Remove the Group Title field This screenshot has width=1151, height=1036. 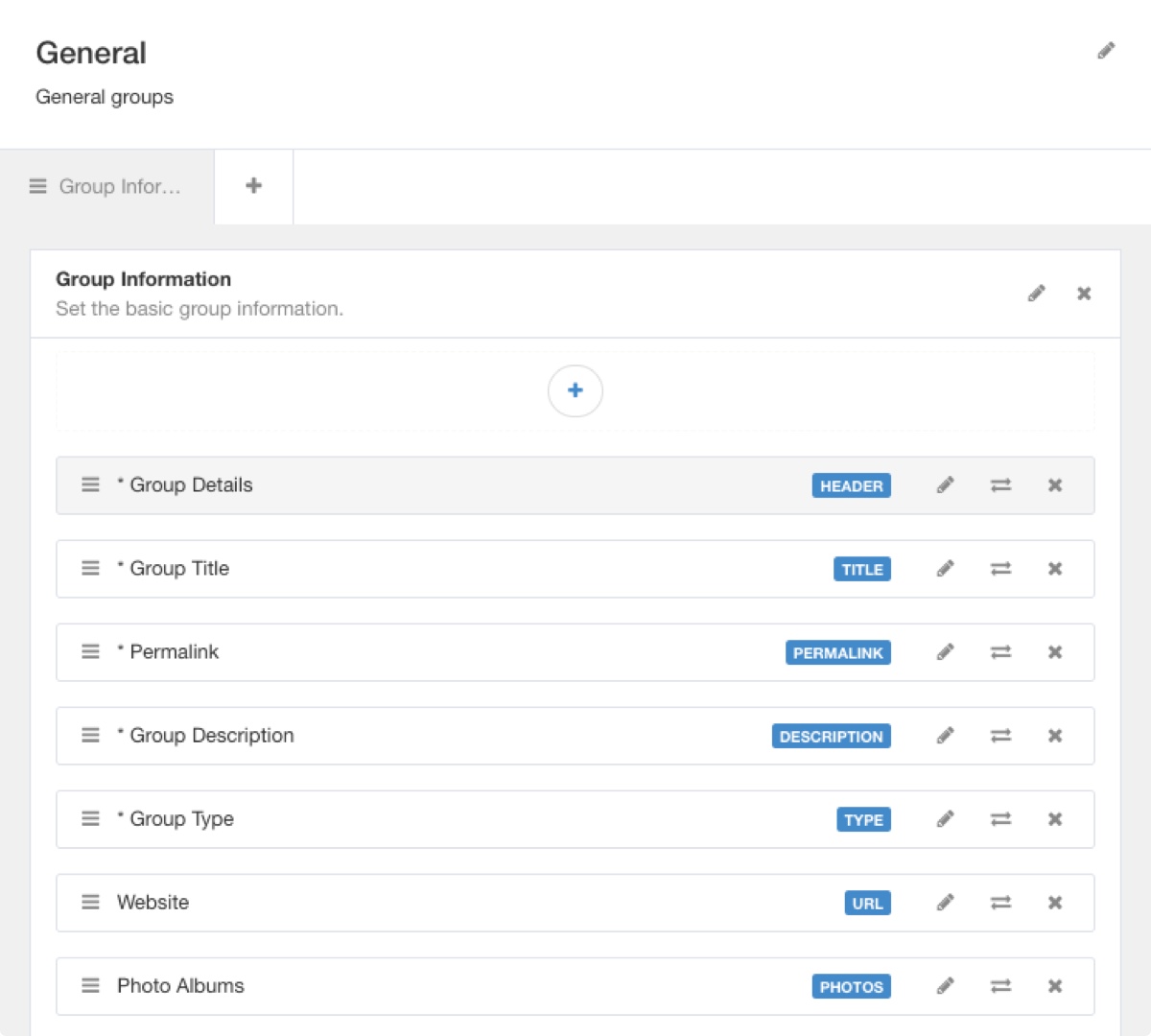point(1055,569)
